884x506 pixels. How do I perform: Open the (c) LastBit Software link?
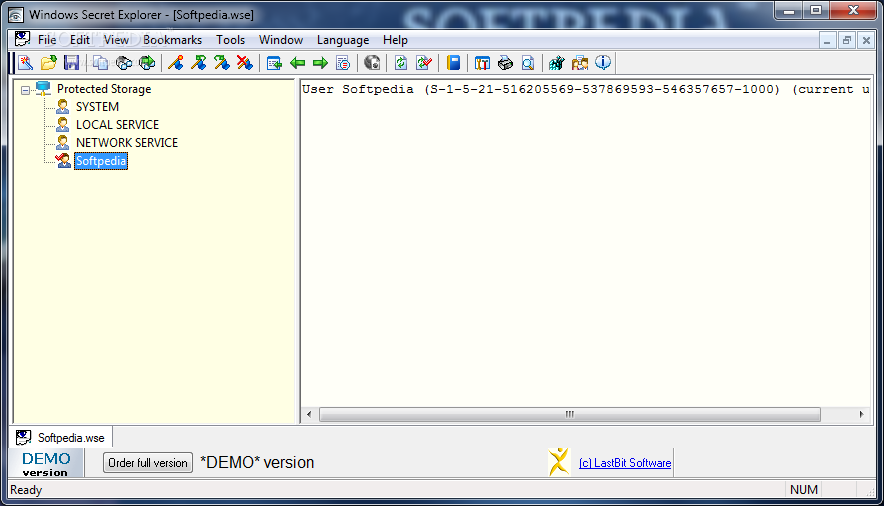(625, 463)
